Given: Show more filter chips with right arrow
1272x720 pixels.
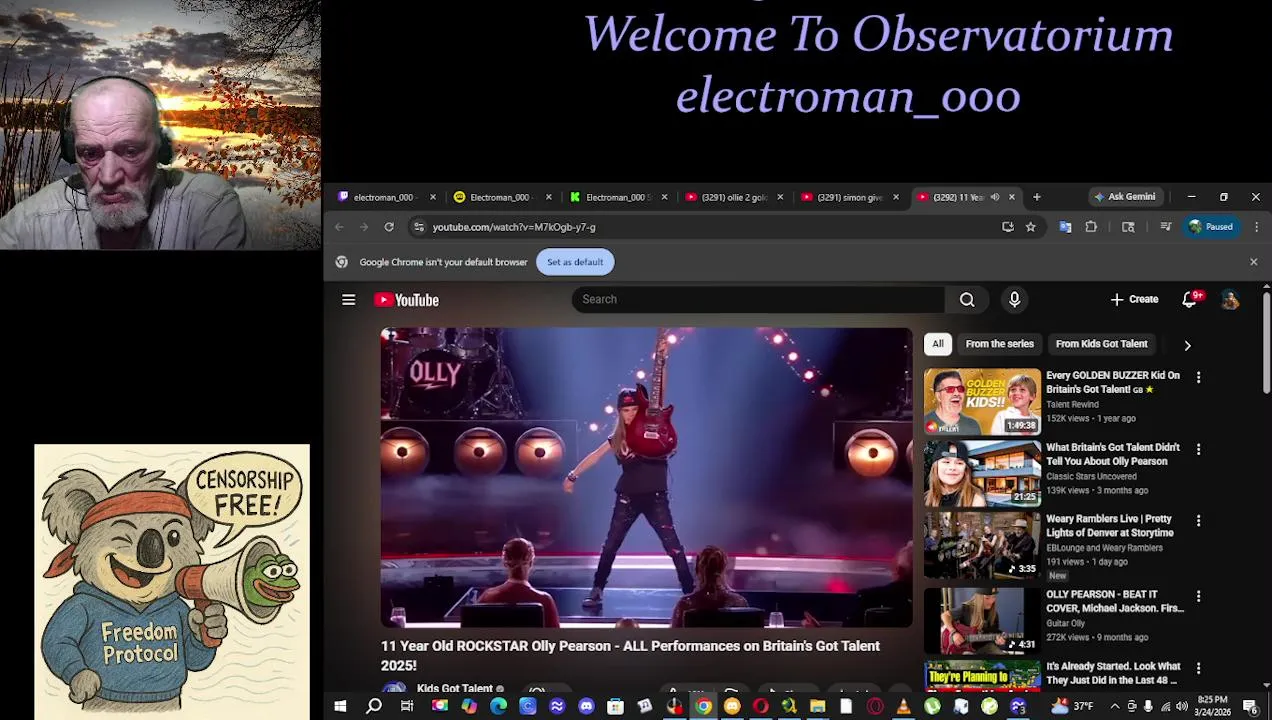Looking at the screenshot, I should 1187,345.
